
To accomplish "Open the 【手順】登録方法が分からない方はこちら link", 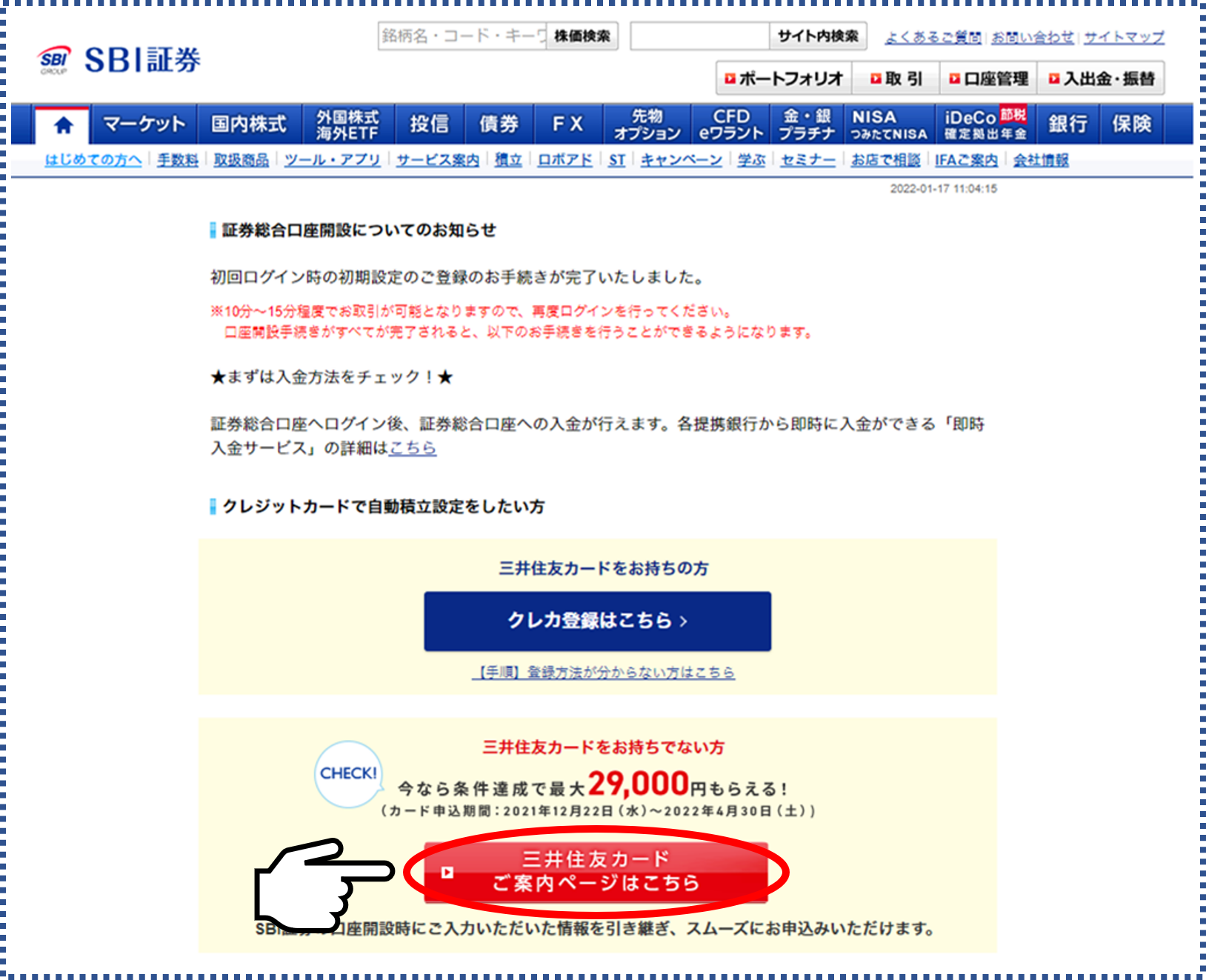I will (x=604, y=673).
